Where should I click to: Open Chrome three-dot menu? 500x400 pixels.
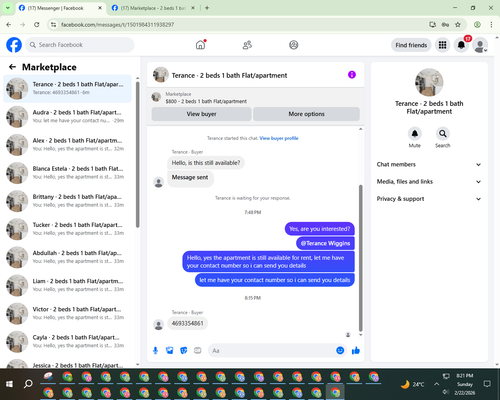click(x=491, y=24)
